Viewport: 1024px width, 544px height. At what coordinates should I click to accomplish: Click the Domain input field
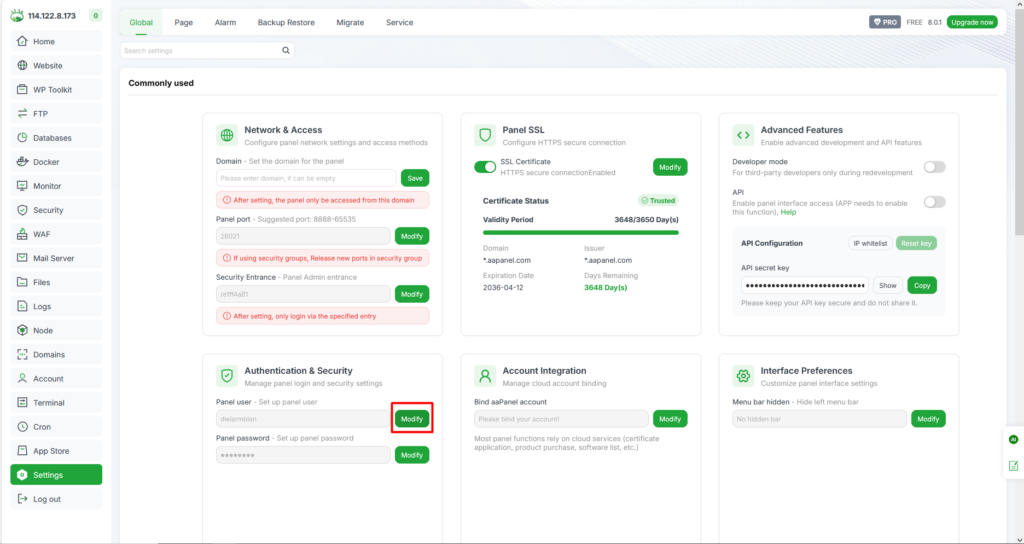(x=306, y=178)
